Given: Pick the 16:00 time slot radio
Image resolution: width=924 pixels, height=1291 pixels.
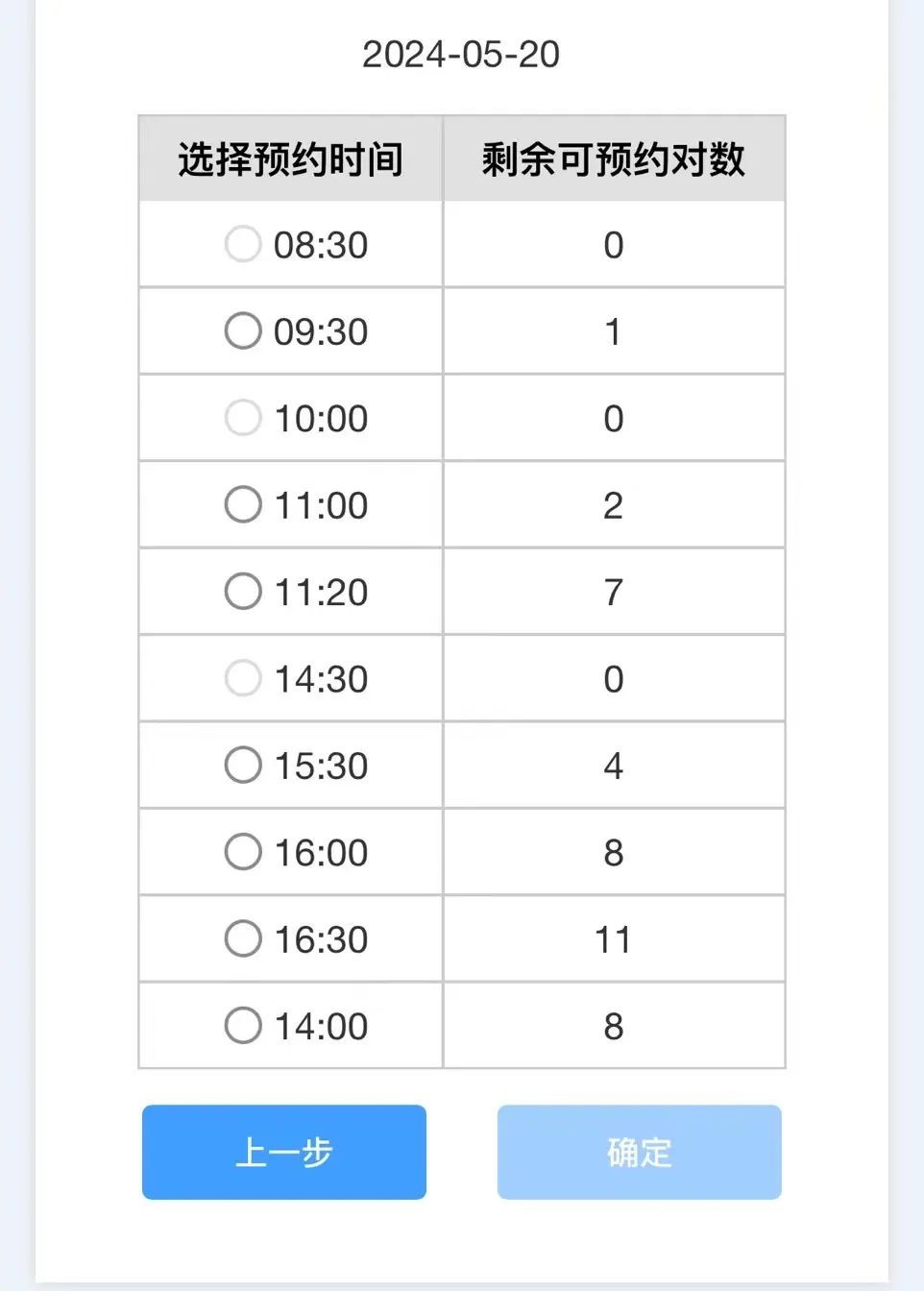Looking at the screenshot, I should pos(243,852).
